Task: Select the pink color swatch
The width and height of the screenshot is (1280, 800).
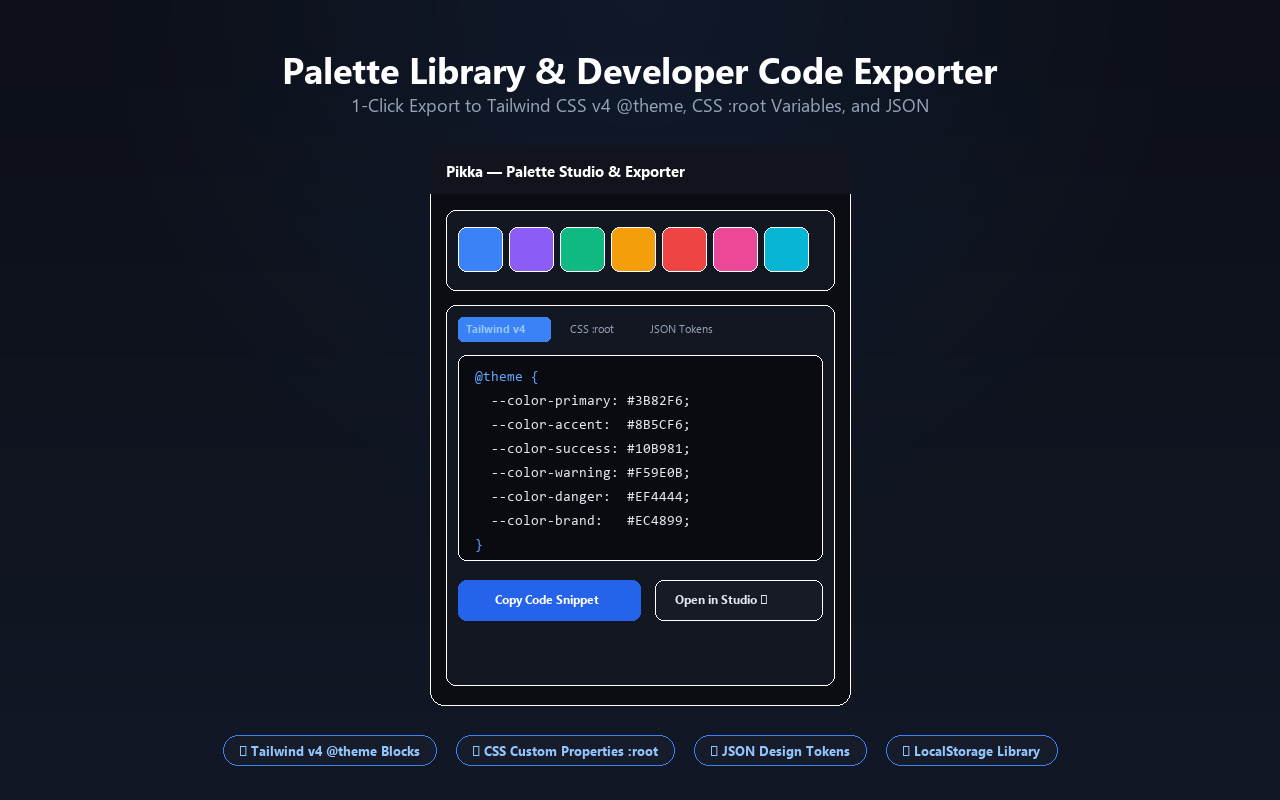Action: point(735,249)
